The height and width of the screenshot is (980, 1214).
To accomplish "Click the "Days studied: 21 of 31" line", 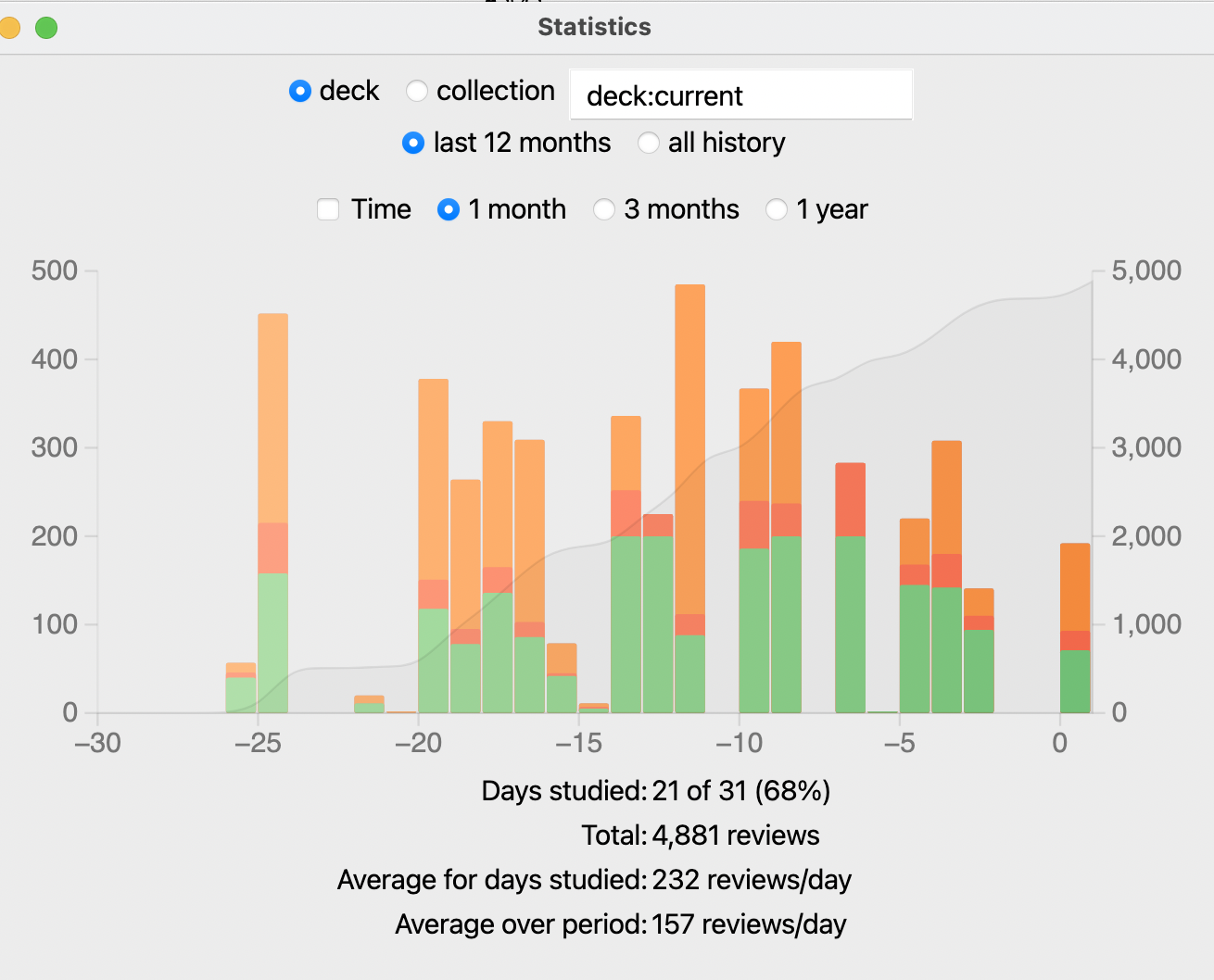I will pos(655,791).
